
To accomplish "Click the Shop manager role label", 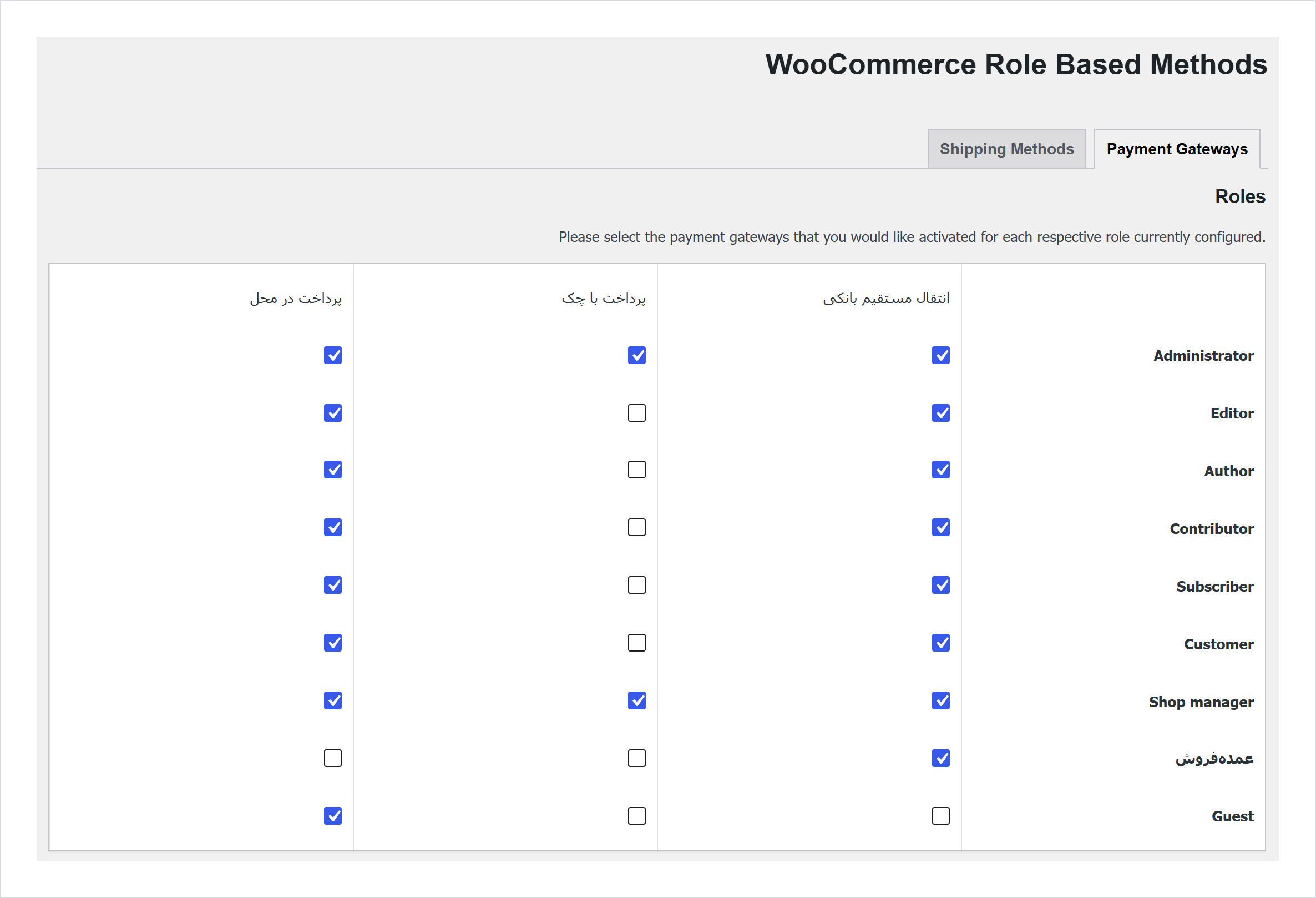I will 1201,702.
